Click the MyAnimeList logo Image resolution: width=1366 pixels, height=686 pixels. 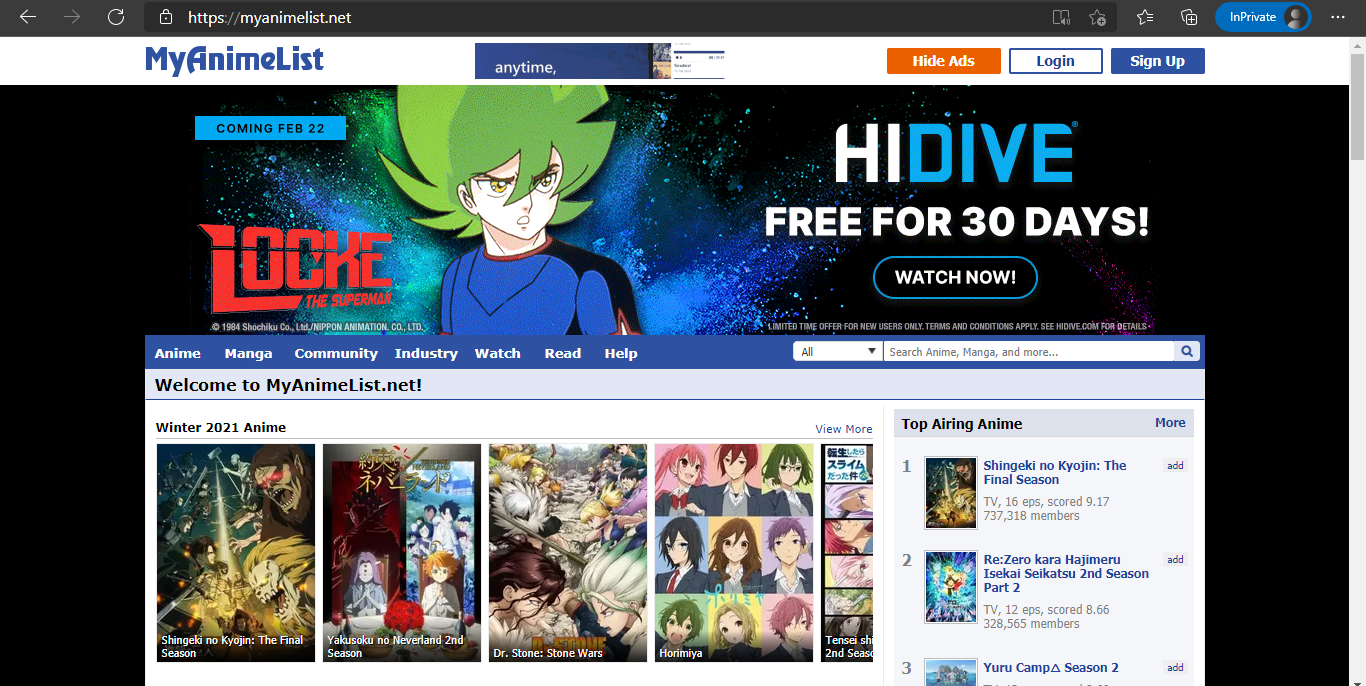click(x=235, y=60)
